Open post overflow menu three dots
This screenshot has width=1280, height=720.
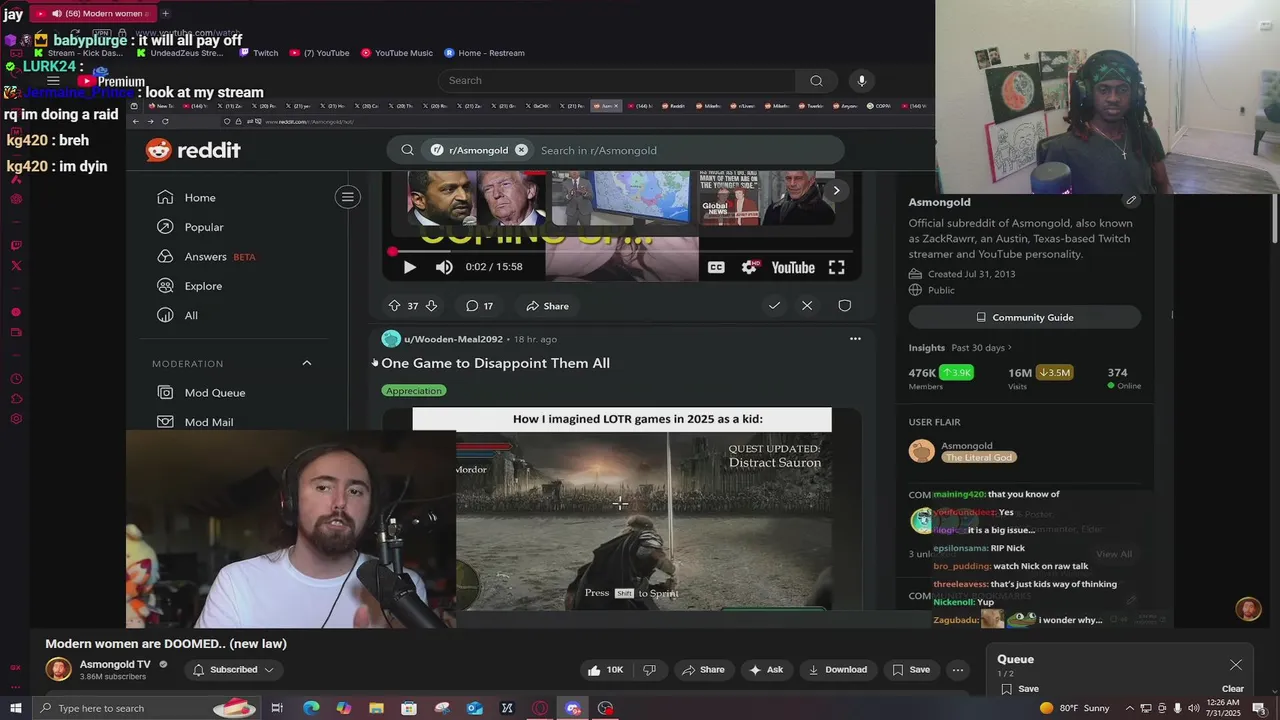tap(855, 339)
